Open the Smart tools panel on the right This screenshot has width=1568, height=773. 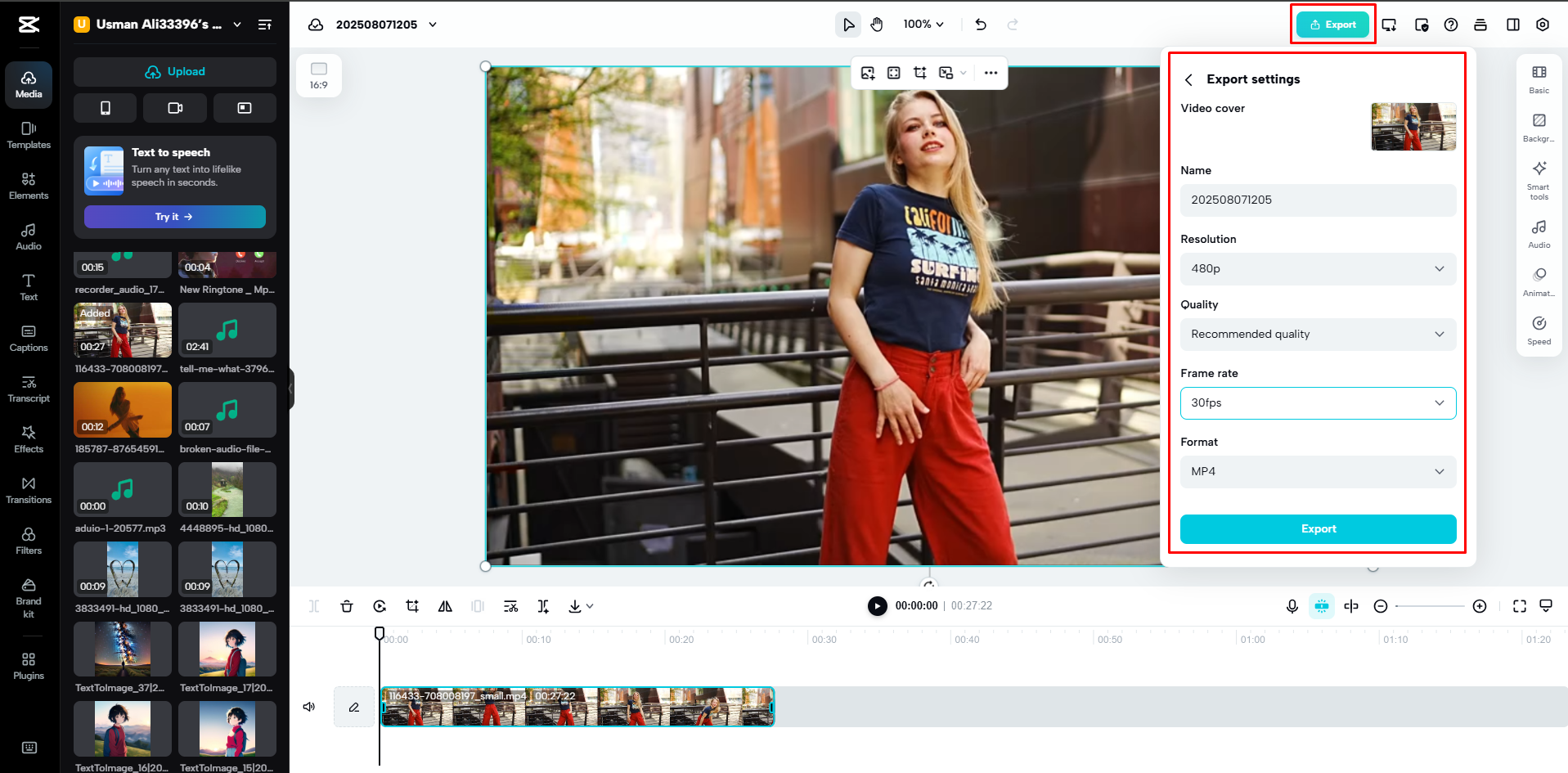point(1539,178)
